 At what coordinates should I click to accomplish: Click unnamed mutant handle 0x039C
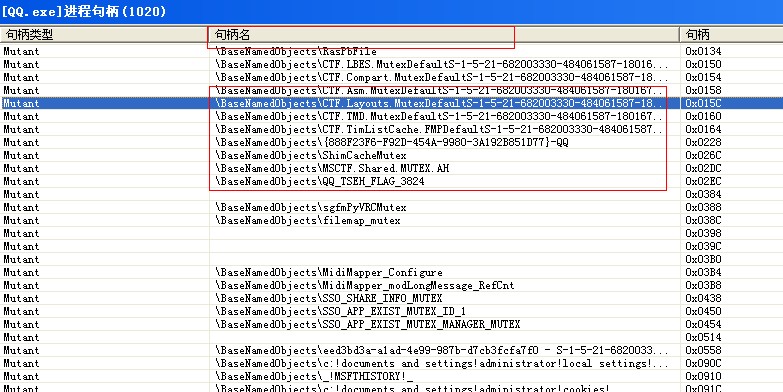pyautogui.click(x=703, y=246)
